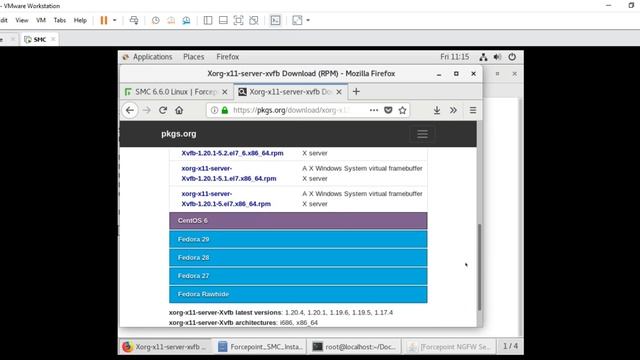Expand the Fedora 29 section
640x360 pixels.
pyautogui.click(x=298, y=239)
